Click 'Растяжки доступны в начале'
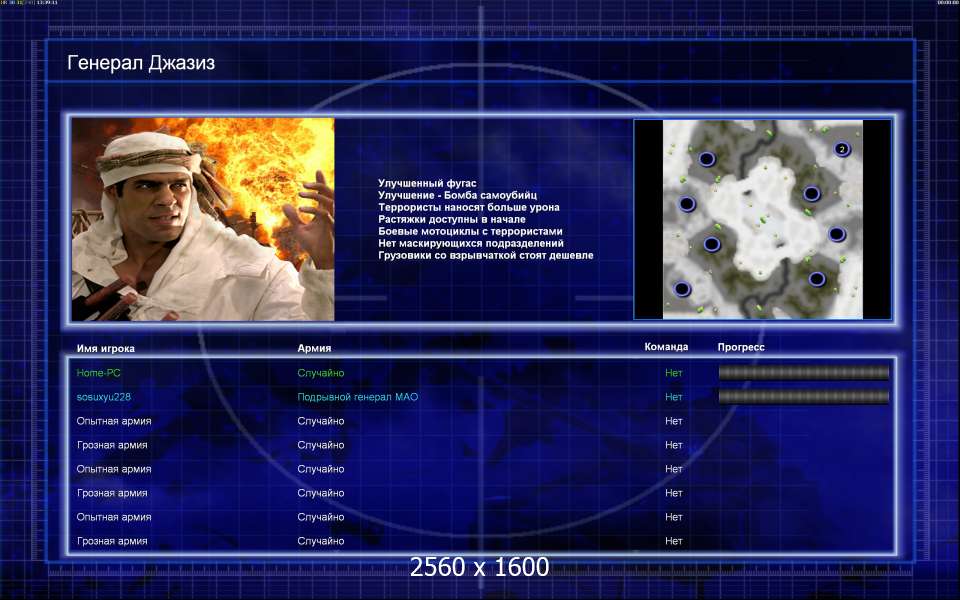 [451, 219]
